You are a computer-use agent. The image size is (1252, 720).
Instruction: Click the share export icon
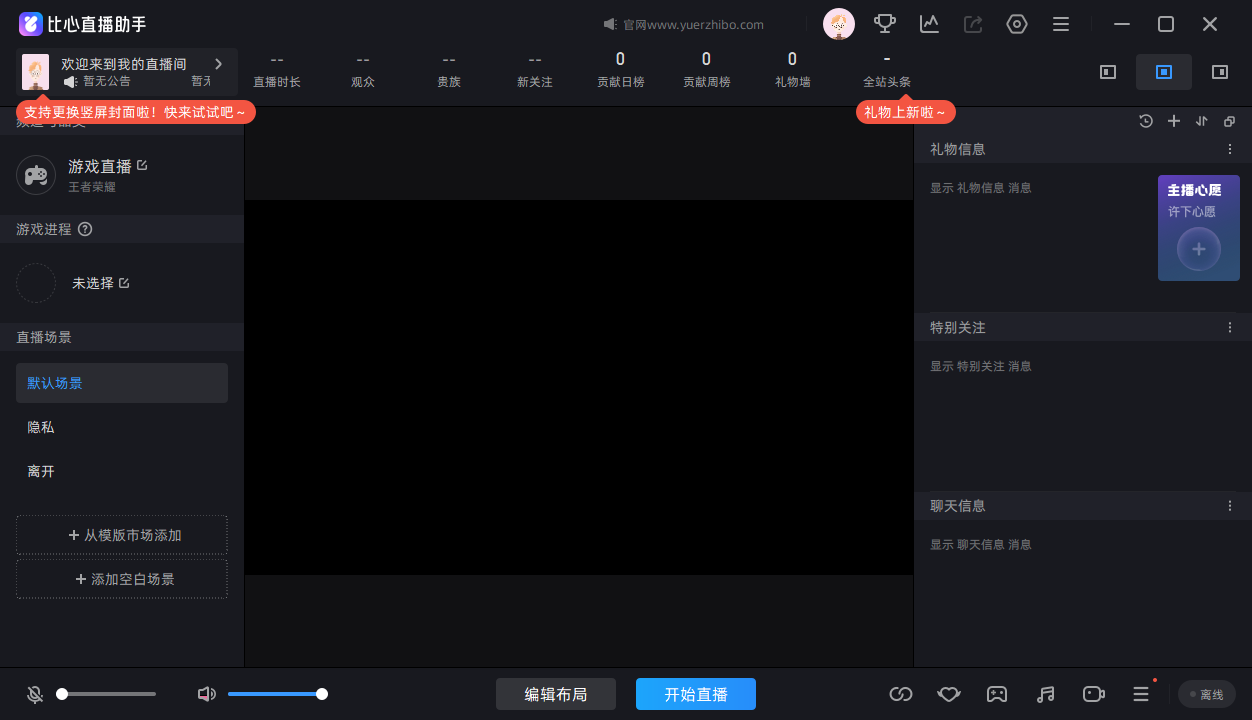click(973, 24)
